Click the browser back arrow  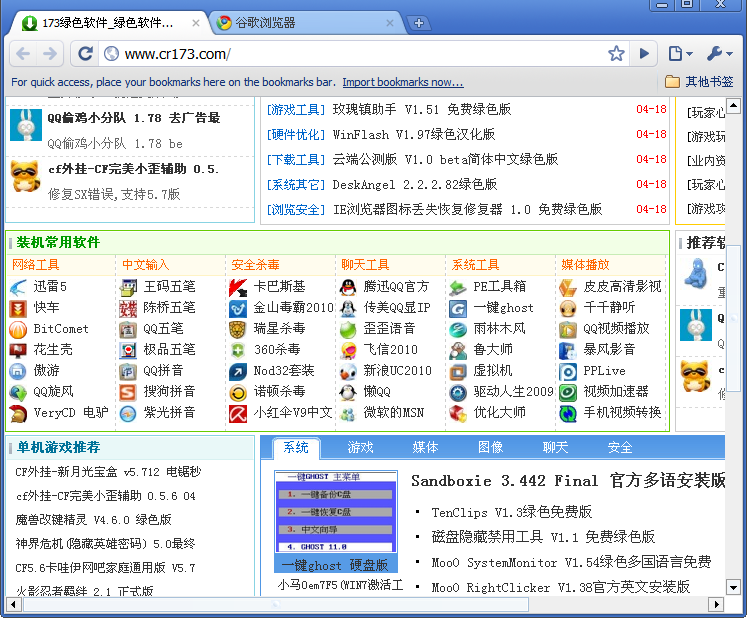(23, 54)
